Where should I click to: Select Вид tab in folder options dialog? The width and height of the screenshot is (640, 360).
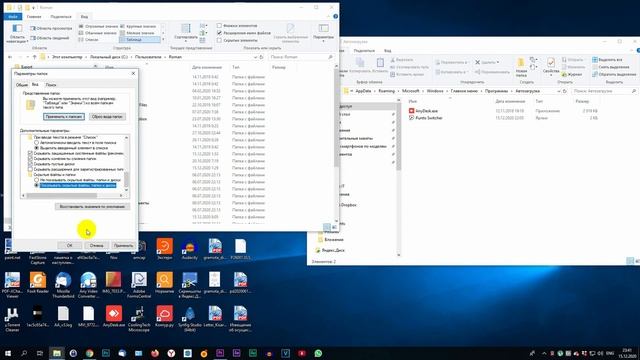(35, 84)
